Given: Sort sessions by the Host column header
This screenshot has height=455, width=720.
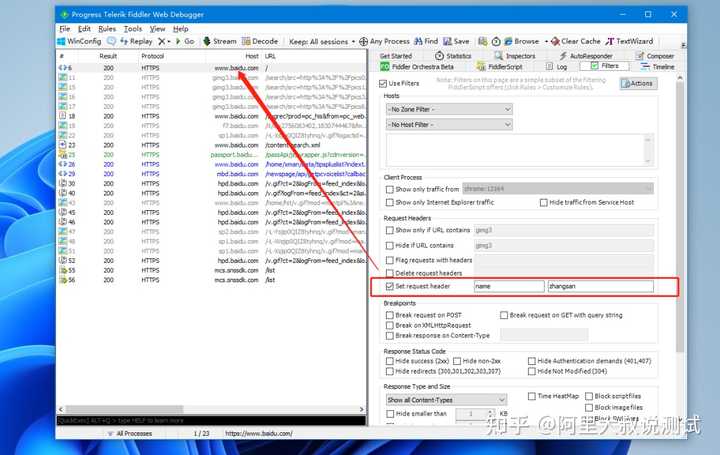Looking at the screenshot, I should 252,56.
